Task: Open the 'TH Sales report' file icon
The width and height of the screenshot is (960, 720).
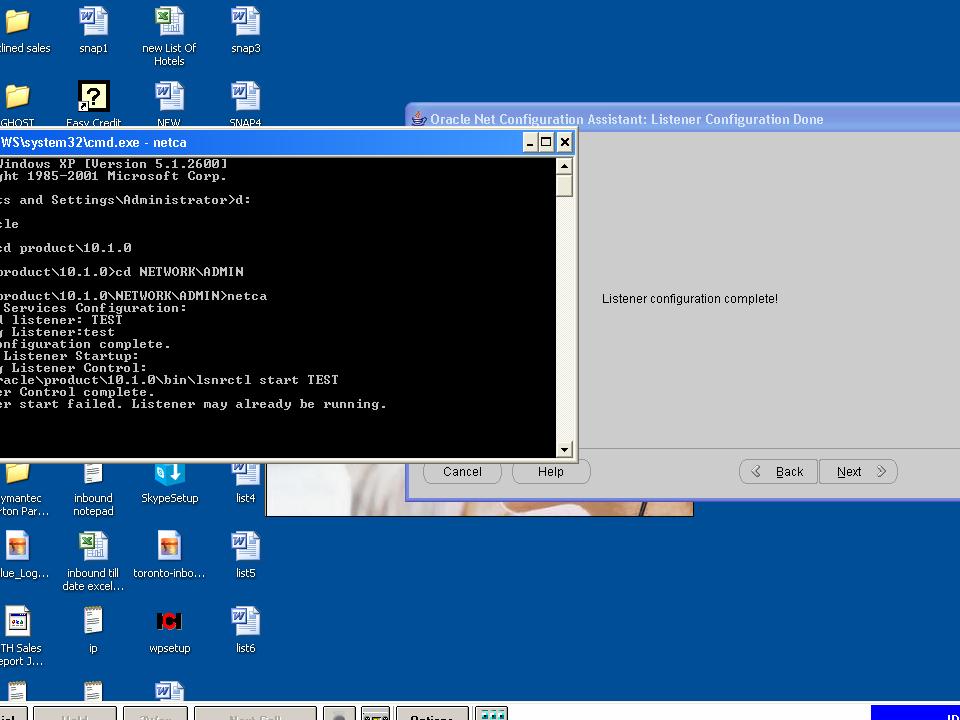Action: click(x=18, y=621)
